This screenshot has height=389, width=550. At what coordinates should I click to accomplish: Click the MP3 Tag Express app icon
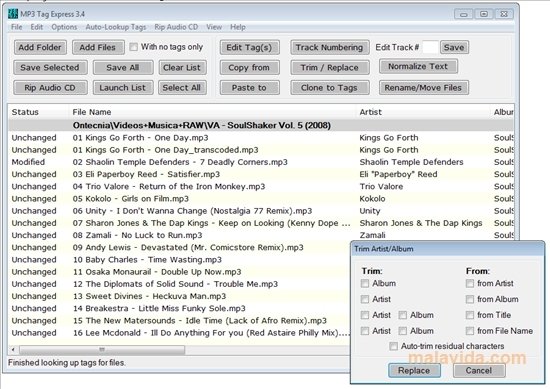(13, 14)
